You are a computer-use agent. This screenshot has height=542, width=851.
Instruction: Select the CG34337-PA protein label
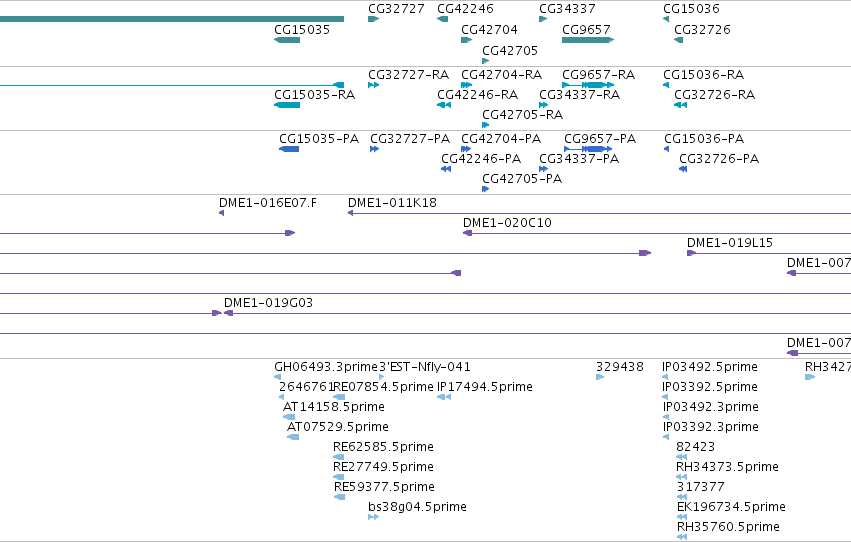[579, 159]
